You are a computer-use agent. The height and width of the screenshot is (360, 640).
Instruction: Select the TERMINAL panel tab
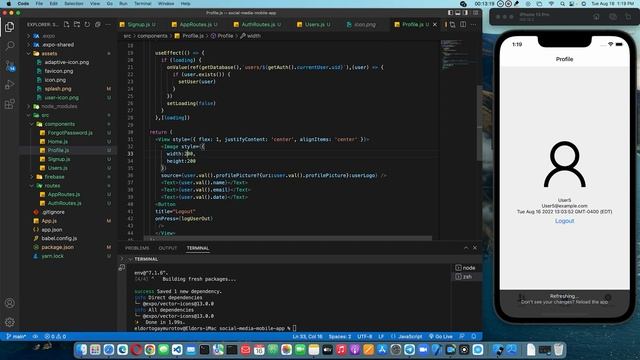point(198,248)
